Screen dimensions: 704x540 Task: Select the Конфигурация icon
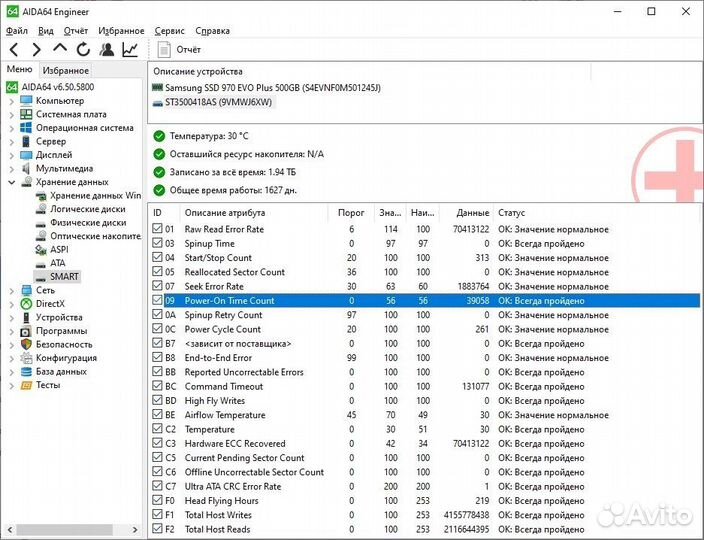(x=26, y=358)
